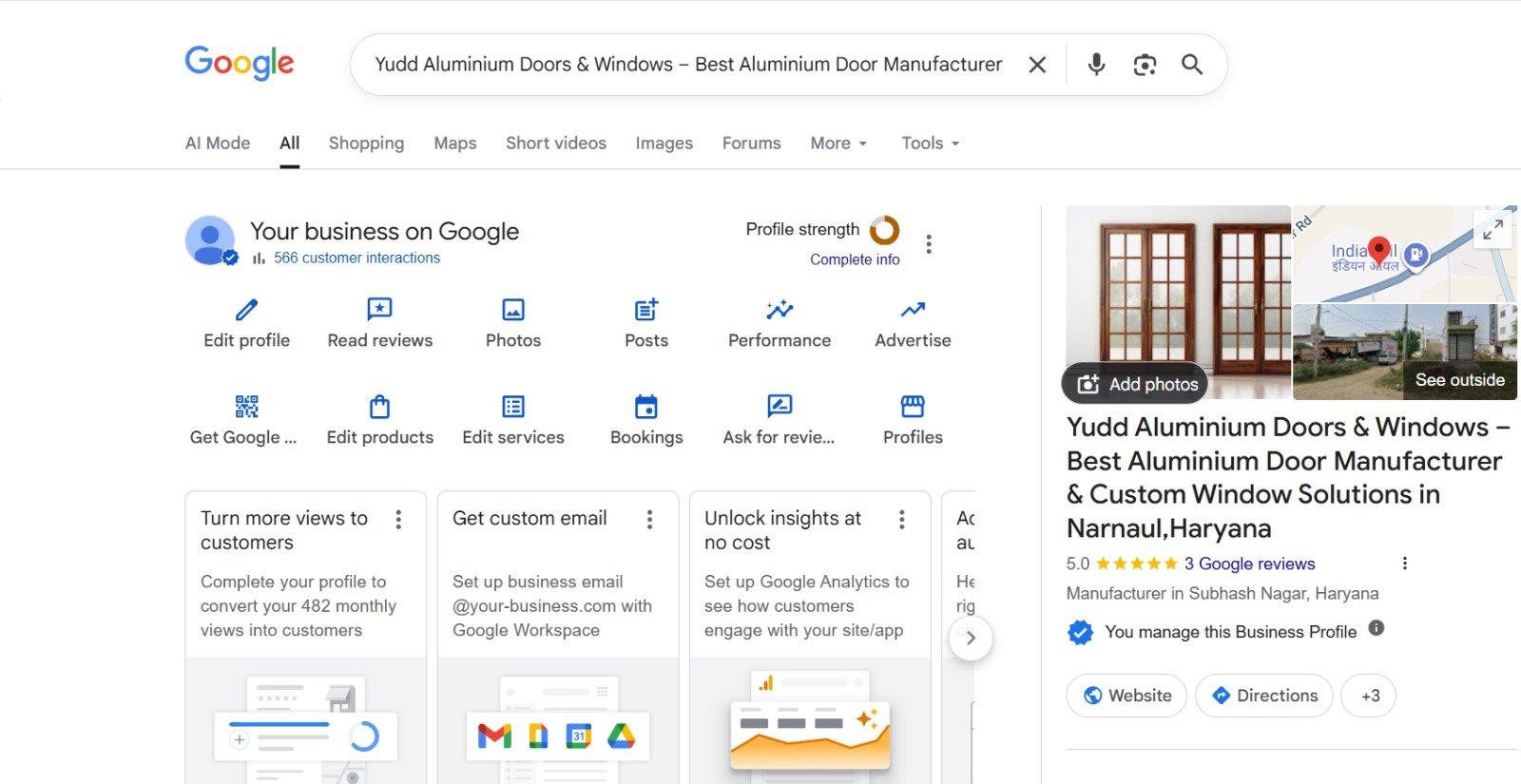Open the Photos icon
This screenshot has width=1521, height=784.
tap(513, 310)
